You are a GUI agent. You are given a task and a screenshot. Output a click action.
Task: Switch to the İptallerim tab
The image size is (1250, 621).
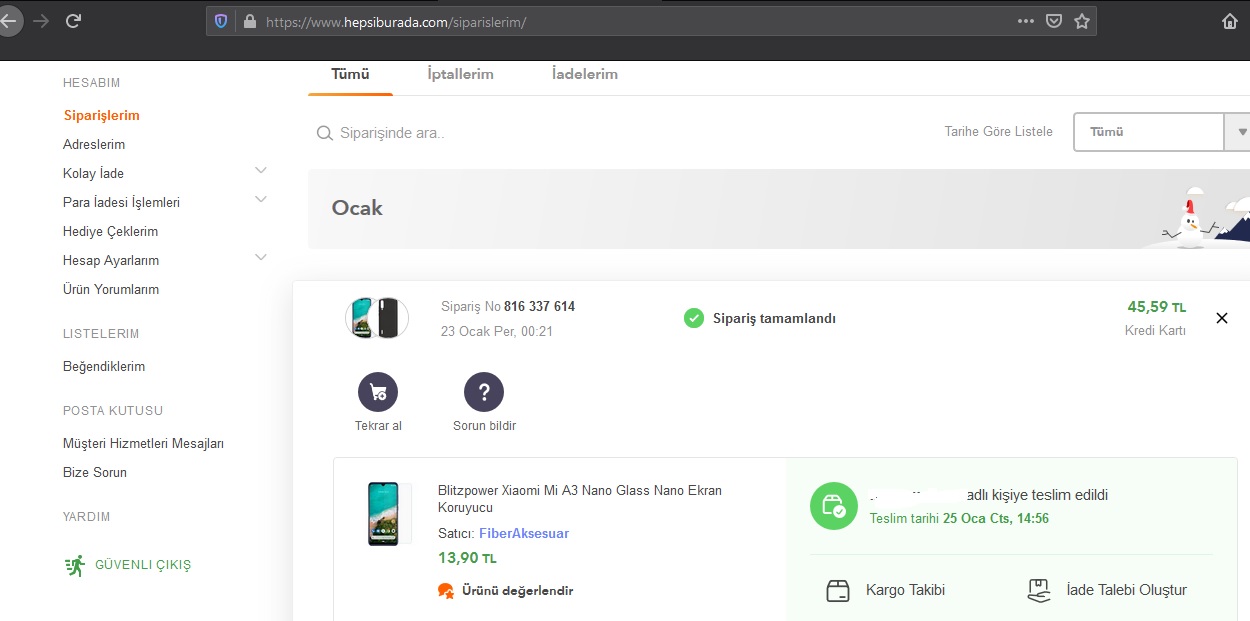460,74
